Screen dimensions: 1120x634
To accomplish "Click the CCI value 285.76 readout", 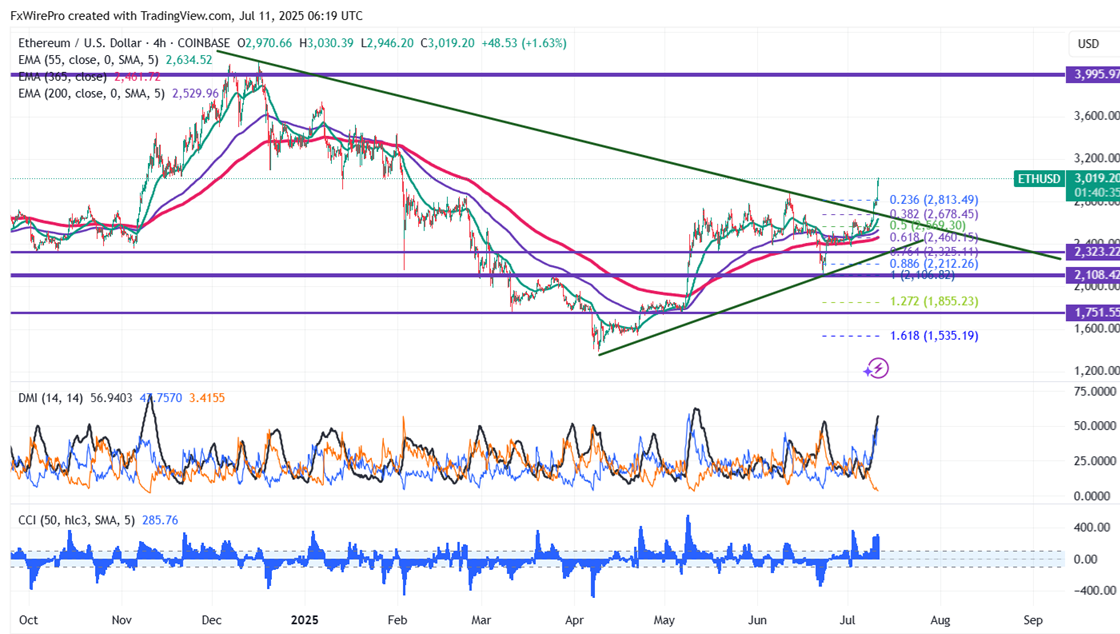I will coord(160,520).
